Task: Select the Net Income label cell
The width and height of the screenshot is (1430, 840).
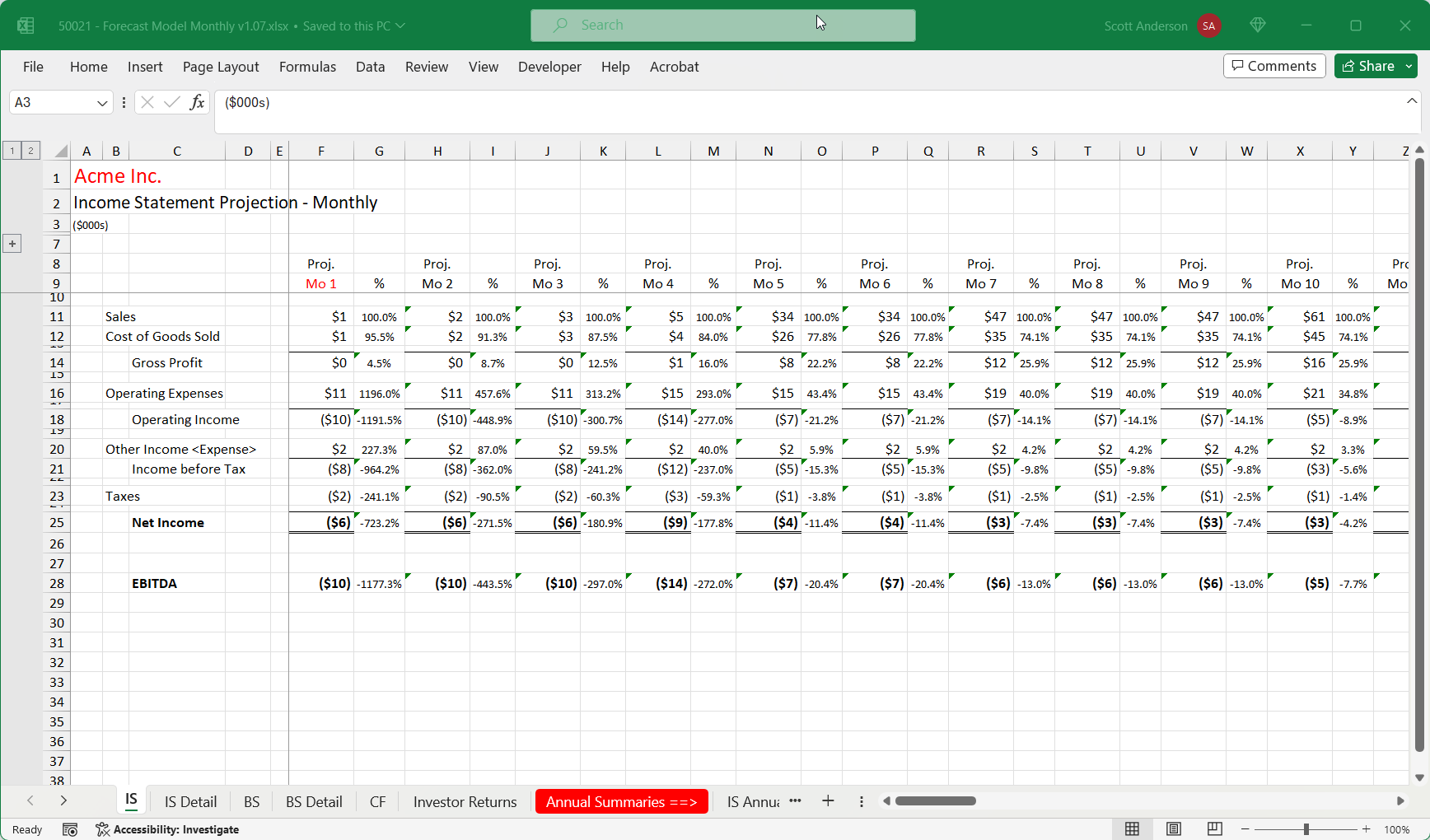Action: click(168, 523)
